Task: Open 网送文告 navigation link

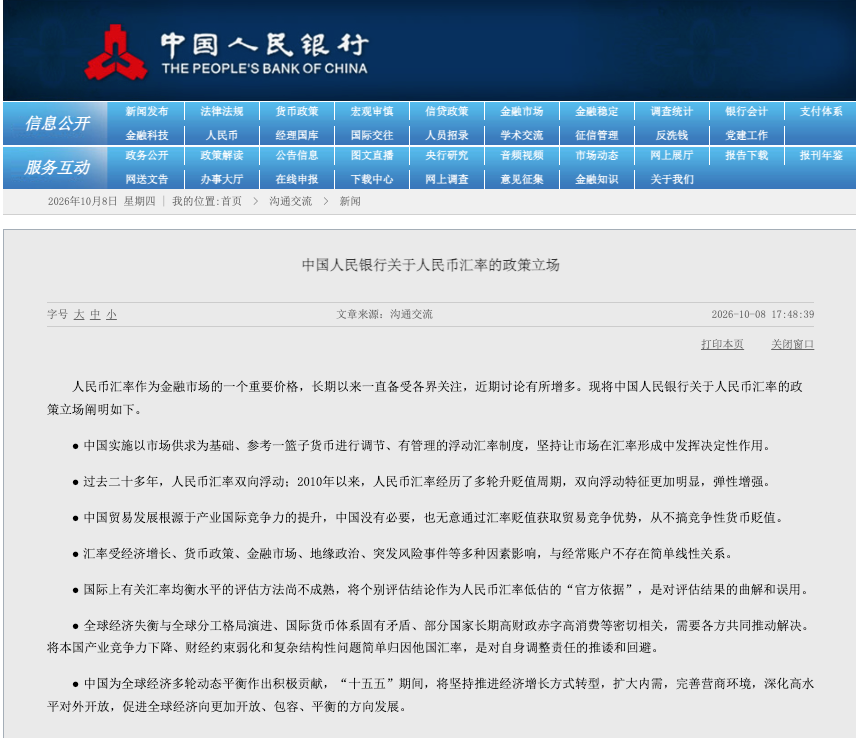Action: [147, 179]
